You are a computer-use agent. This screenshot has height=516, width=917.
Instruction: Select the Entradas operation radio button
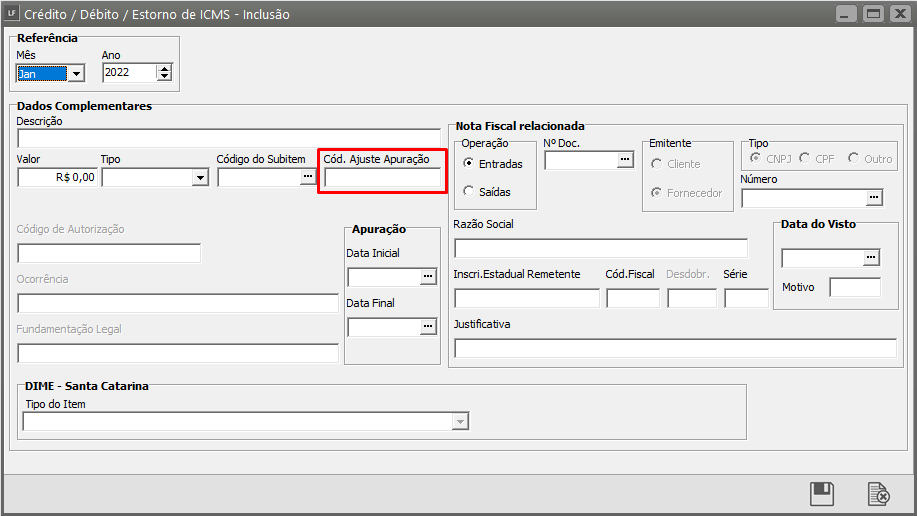(468, 164)
